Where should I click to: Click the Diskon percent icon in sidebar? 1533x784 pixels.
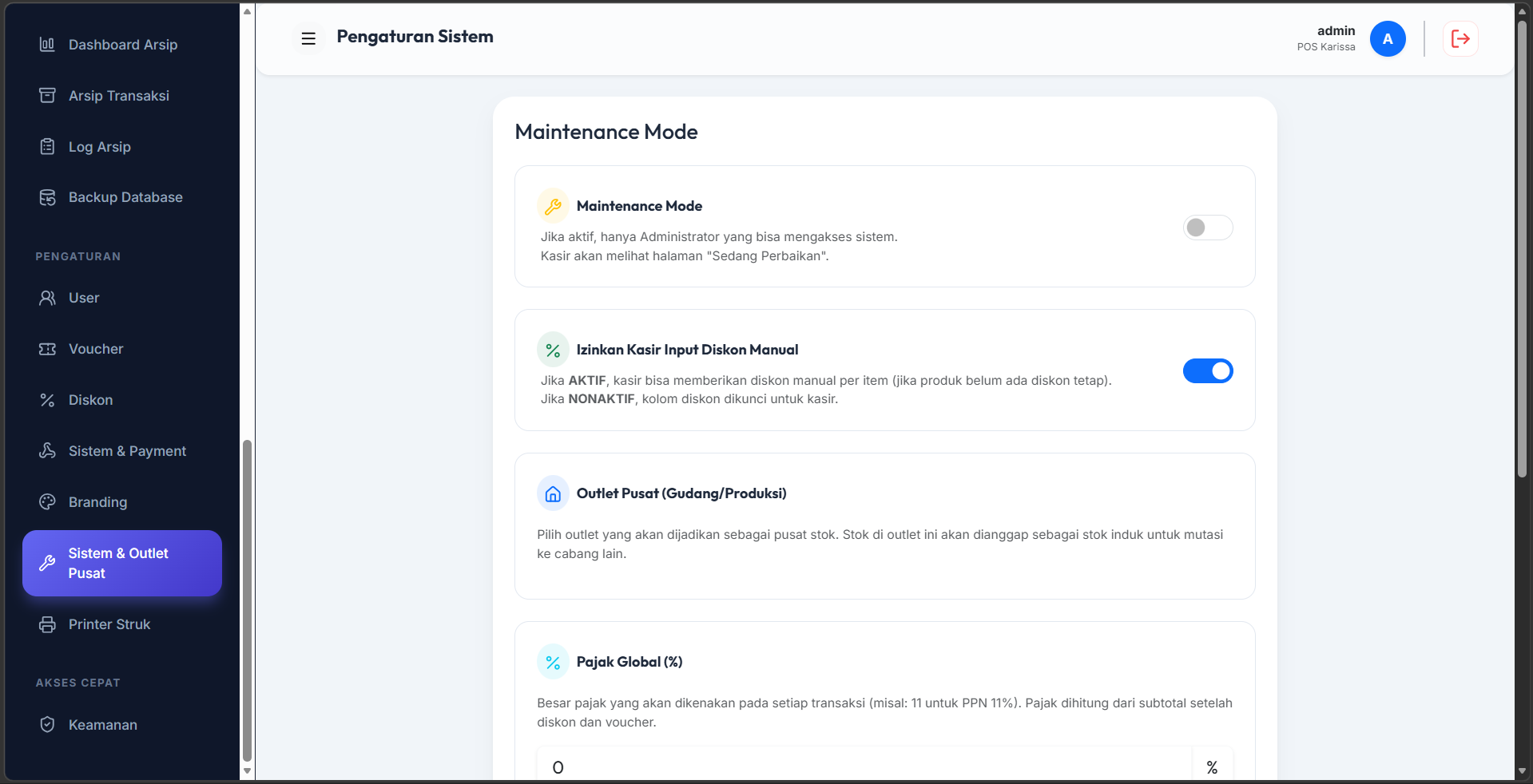[47, 400]
